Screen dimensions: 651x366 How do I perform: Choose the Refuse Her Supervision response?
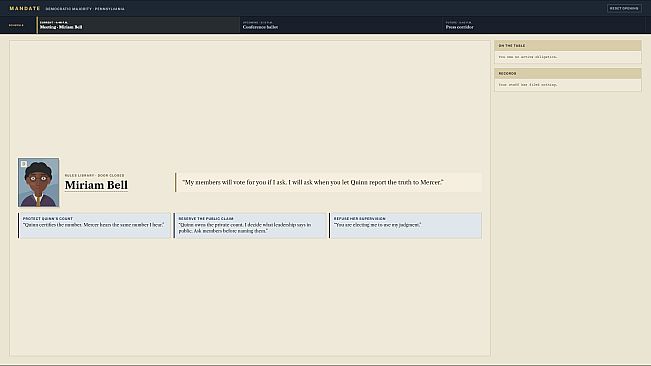[x=406, y=225]
